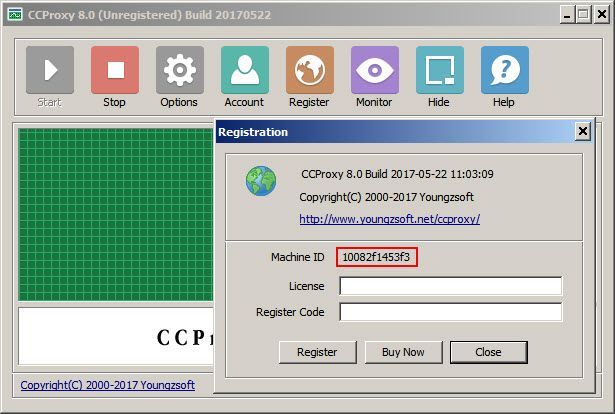Image resolution: width=615 pixels, height=414 pixels.
Task: Open Help with the question mark icon
Action: pyautogui.click(x=505, y=70)
